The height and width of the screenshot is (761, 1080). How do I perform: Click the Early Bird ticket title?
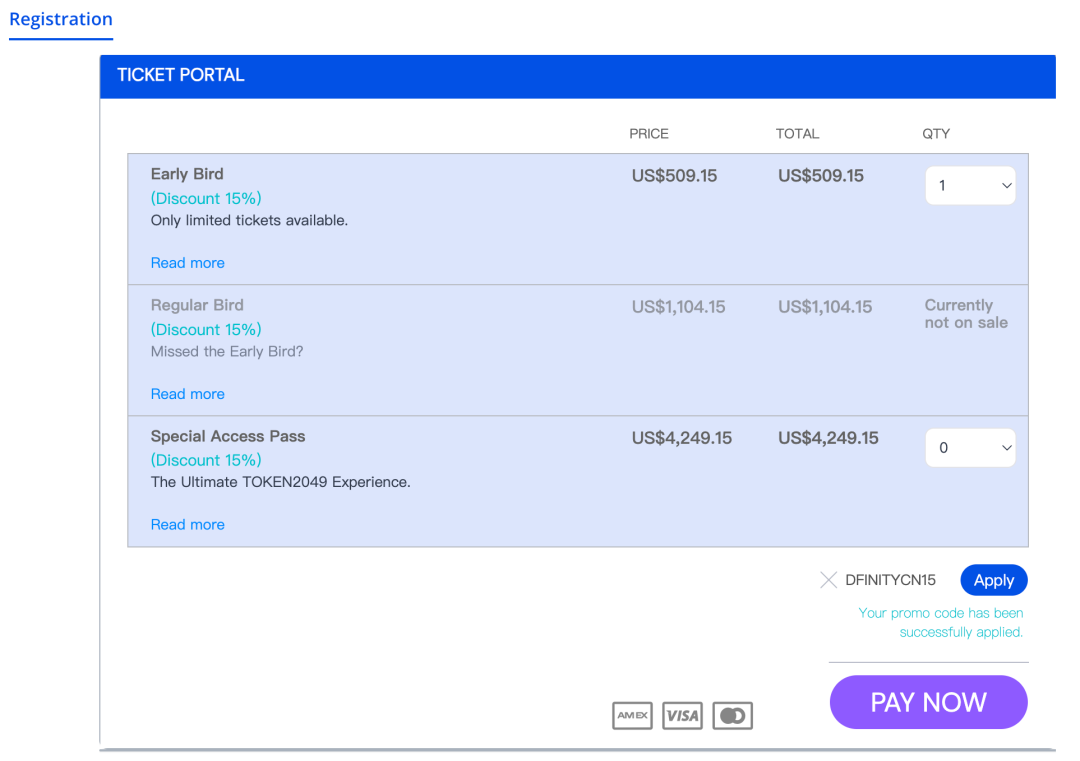coord(187,174)
